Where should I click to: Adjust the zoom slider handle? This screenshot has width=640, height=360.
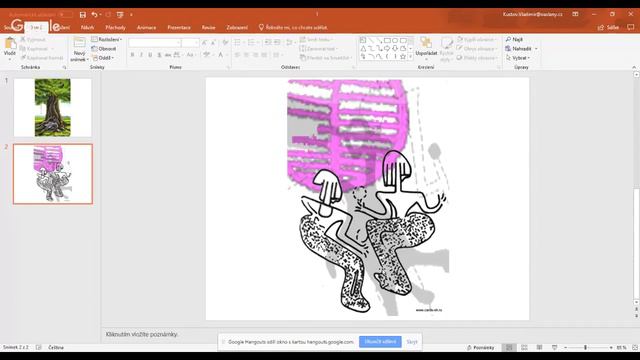point(585,347)
